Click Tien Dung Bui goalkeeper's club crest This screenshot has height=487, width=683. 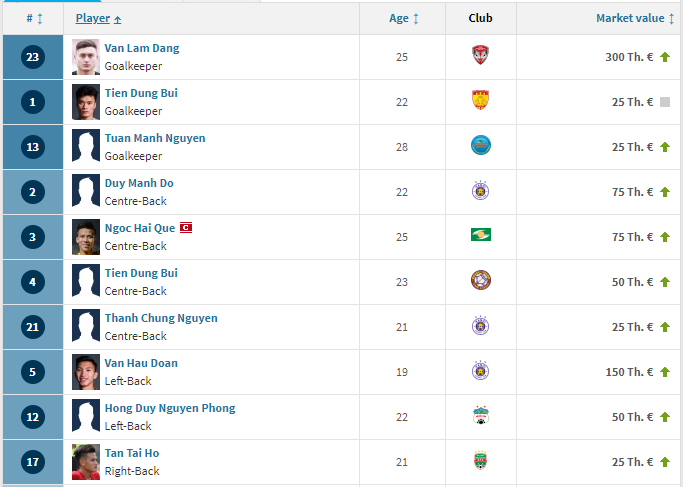pyautogui.click(x=480, y=101)
